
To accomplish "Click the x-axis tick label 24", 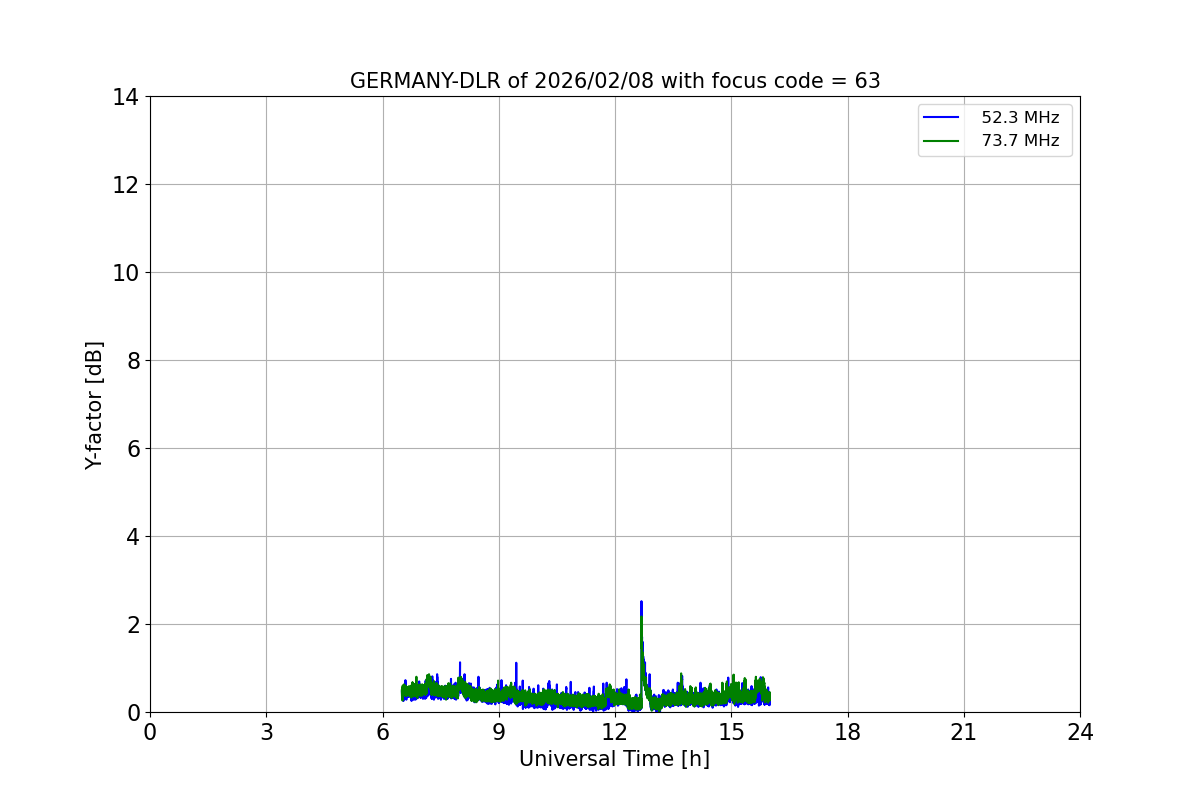I will pyautogui.click(x=1080, y=732).
